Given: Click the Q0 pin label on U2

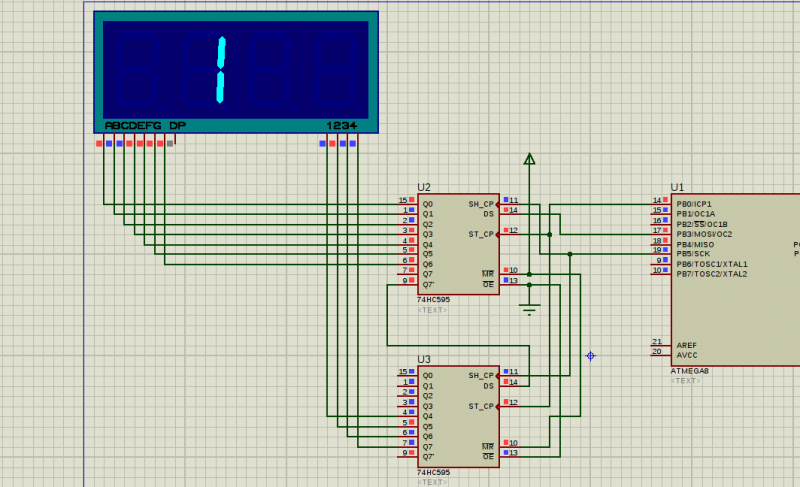Looking at the screenshot, I should 428,204.
